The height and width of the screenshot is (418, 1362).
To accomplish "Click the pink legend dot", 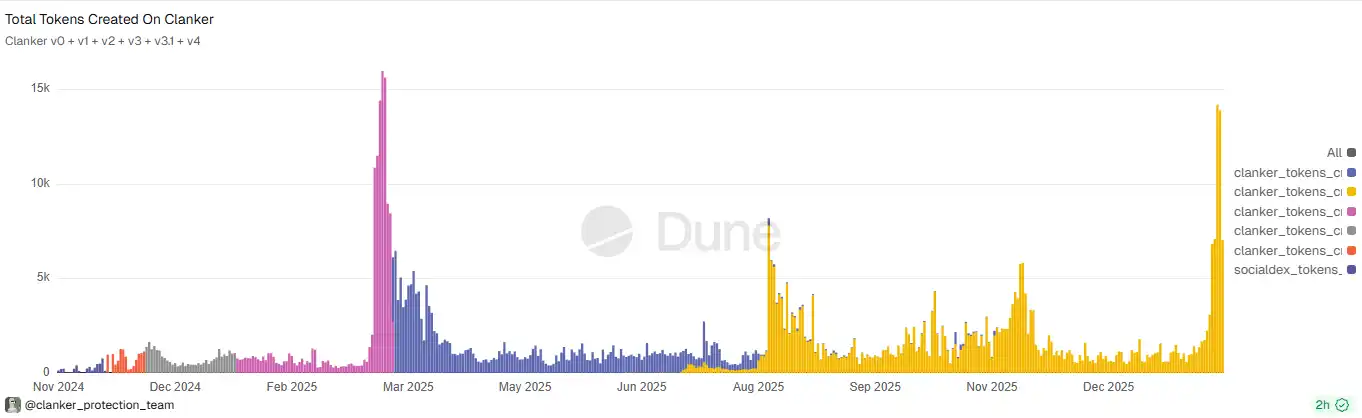I will point(1351,212).
